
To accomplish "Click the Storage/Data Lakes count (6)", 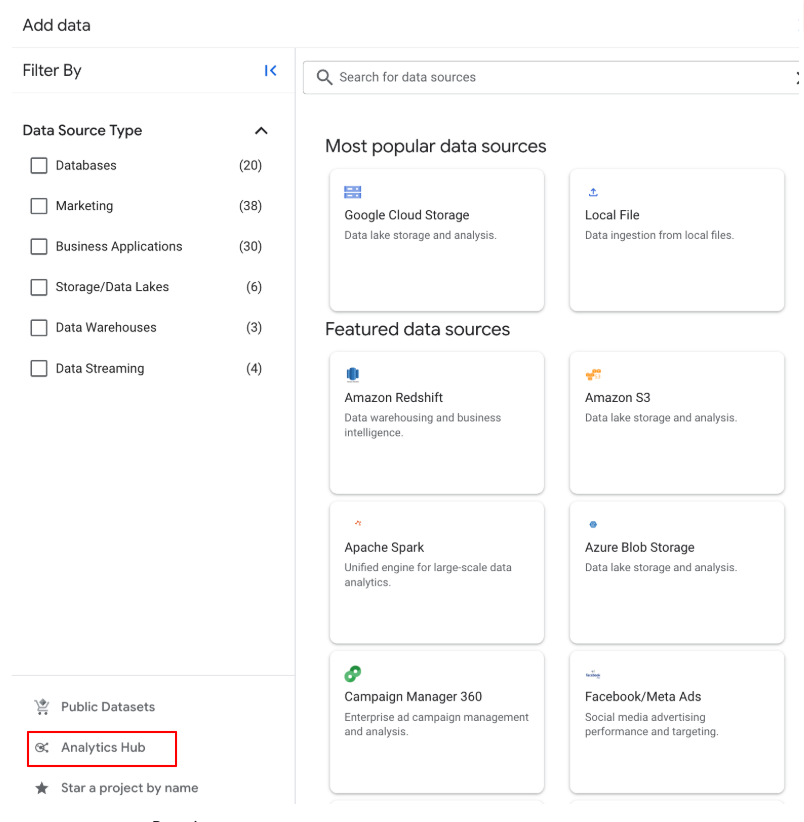I will (254, 287).
